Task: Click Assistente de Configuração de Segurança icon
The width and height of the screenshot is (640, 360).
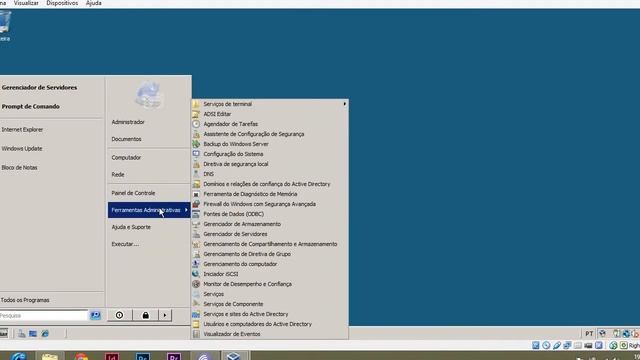Action: pos(196,134)
